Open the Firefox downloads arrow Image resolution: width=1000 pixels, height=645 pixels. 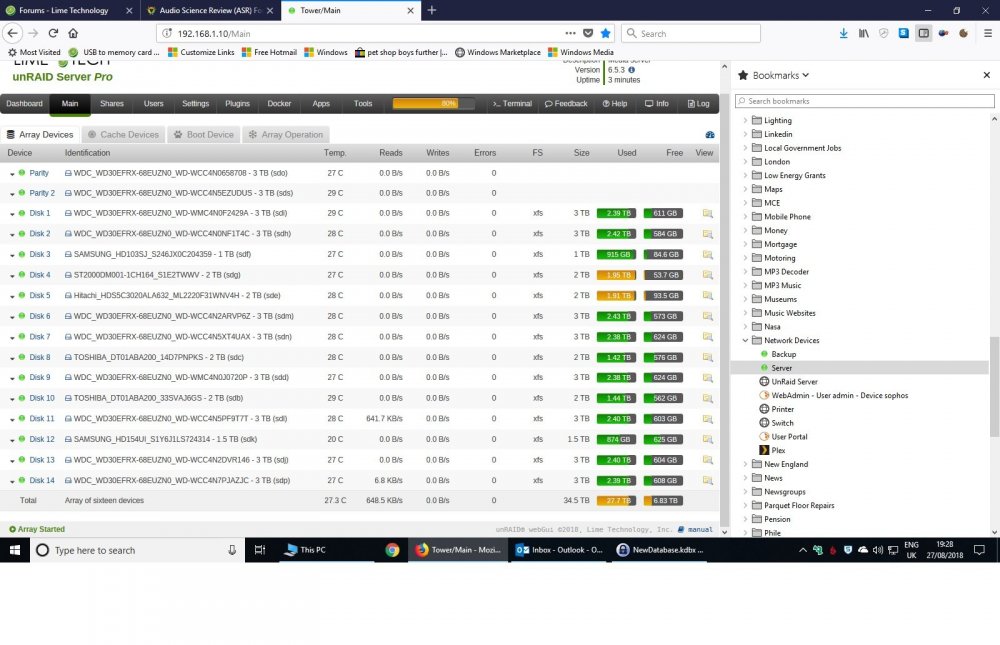coord(843,33)
